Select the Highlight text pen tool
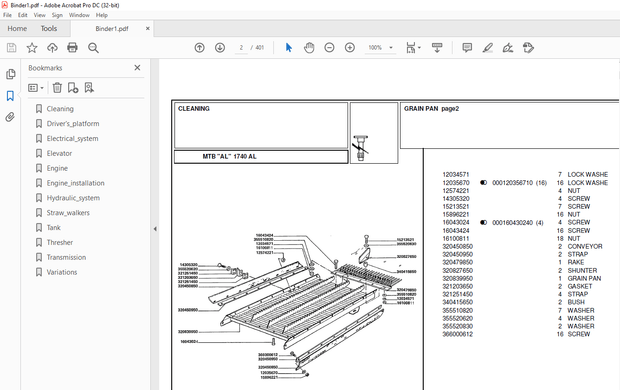Screen dimensions: 620x390 click(x=488, y=48)
